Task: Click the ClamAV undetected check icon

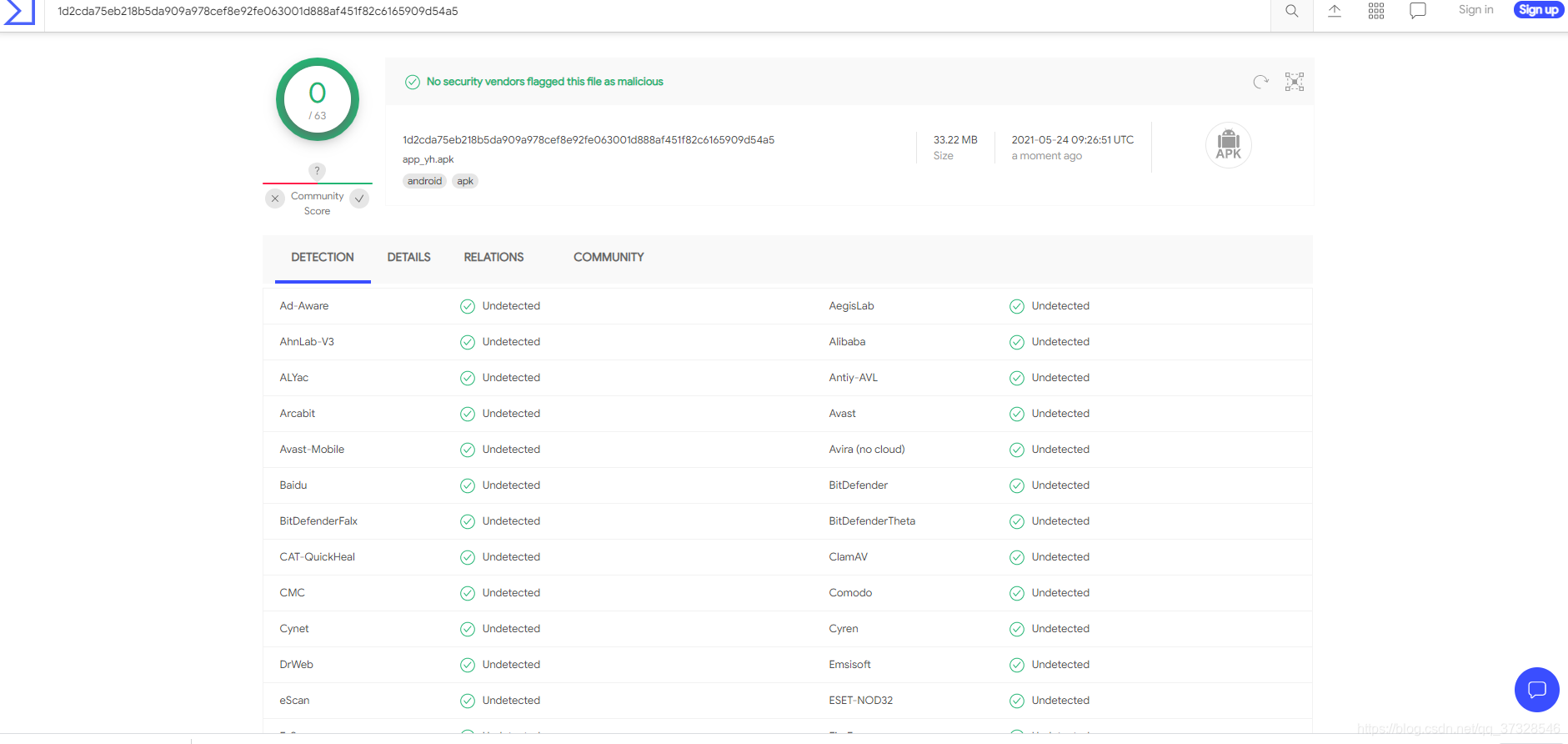Action: point(1017,557)
